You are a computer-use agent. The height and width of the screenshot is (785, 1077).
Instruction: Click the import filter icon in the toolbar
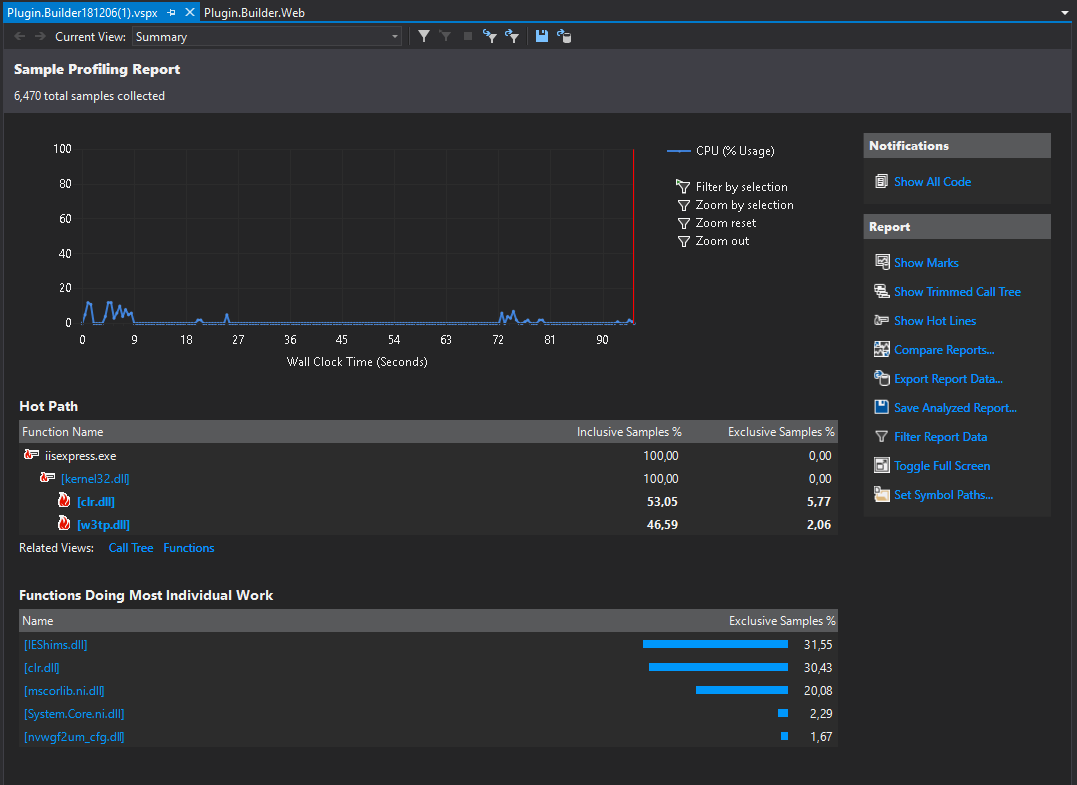(490, 36)
